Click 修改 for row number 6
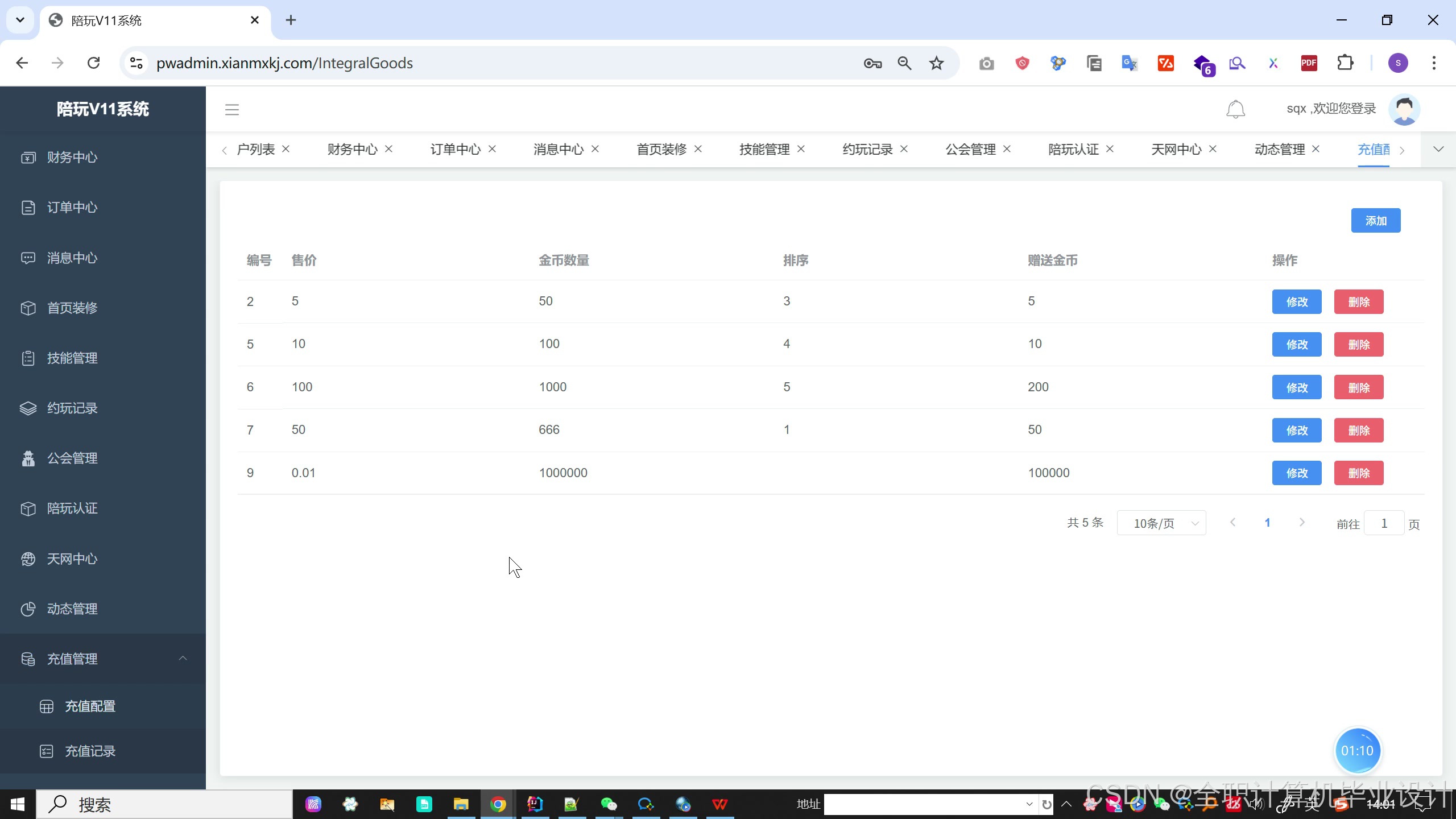 tap(1297, 387)
